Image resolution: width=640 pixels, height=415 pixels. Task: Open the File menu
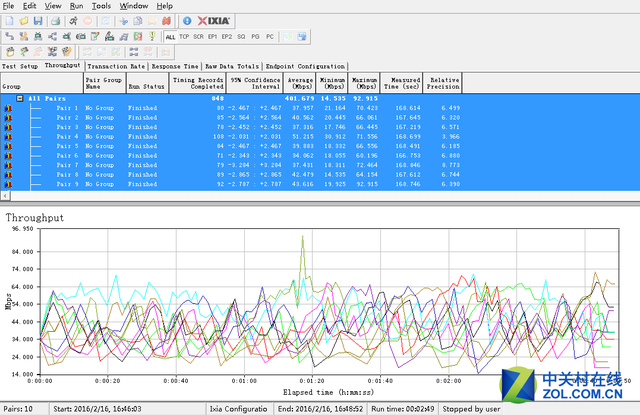click(8, 6)
